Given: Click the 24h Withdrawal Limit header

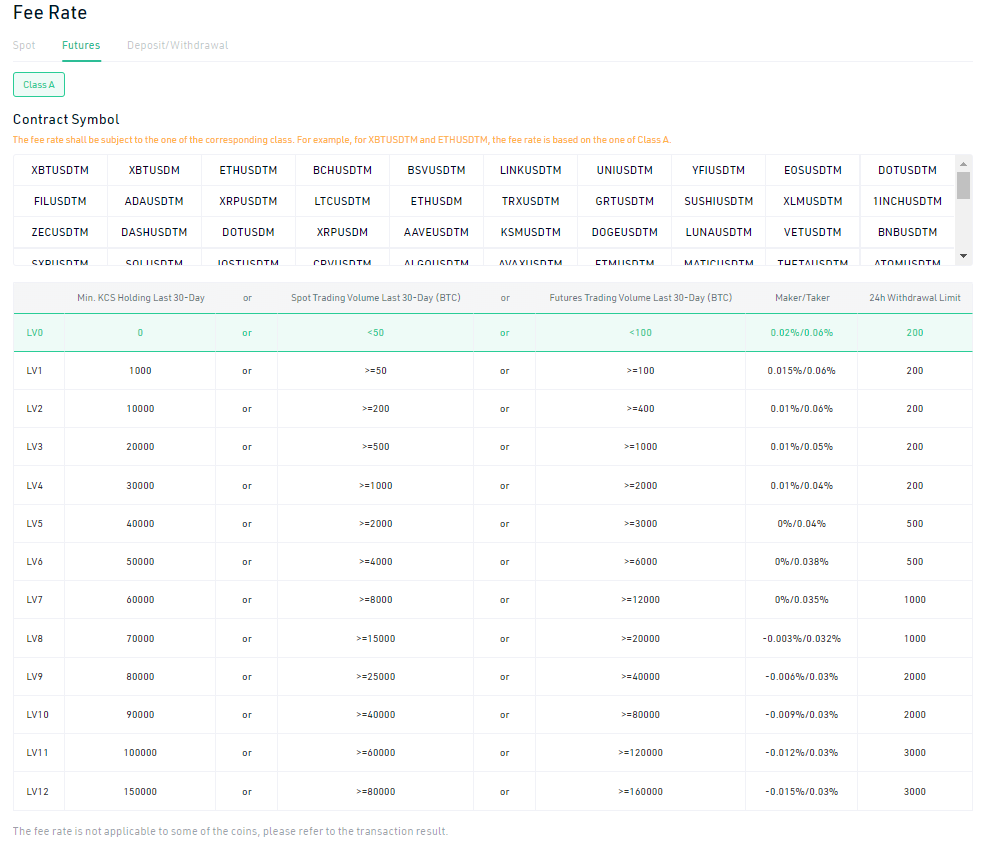Looking at the screenshot, I should tap(915, 297).
